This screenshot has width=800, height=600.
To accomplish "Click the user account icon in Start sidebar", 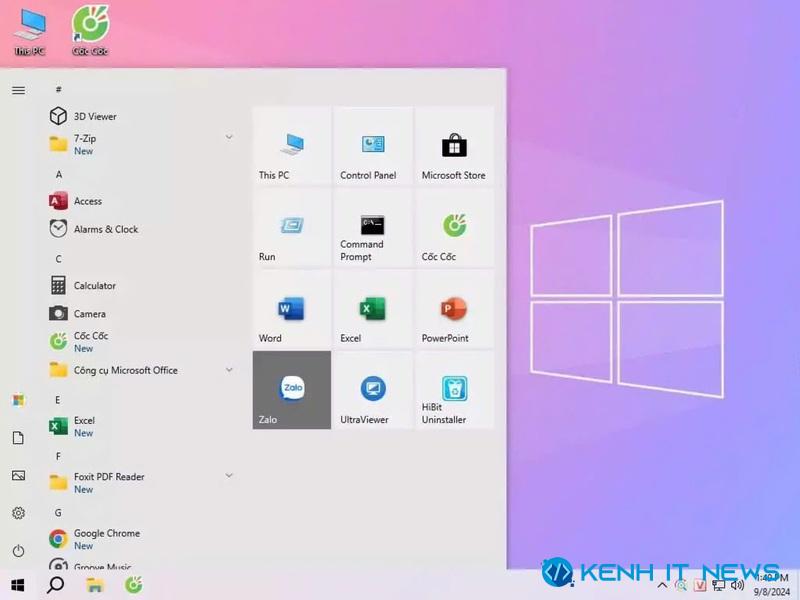I will pos(18,400).
